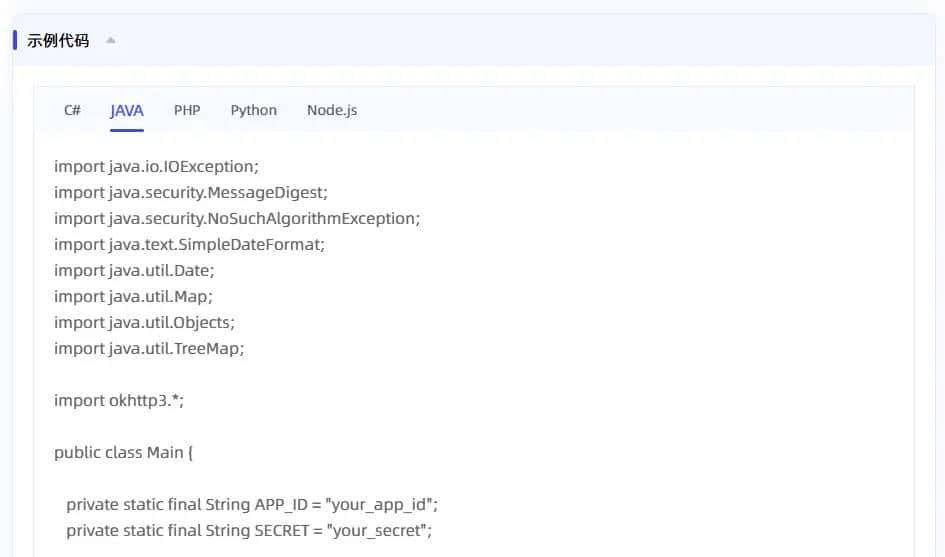Select the JAVA code tab
The height and width of the screenshot is (557, 945).
coord(127,110)
